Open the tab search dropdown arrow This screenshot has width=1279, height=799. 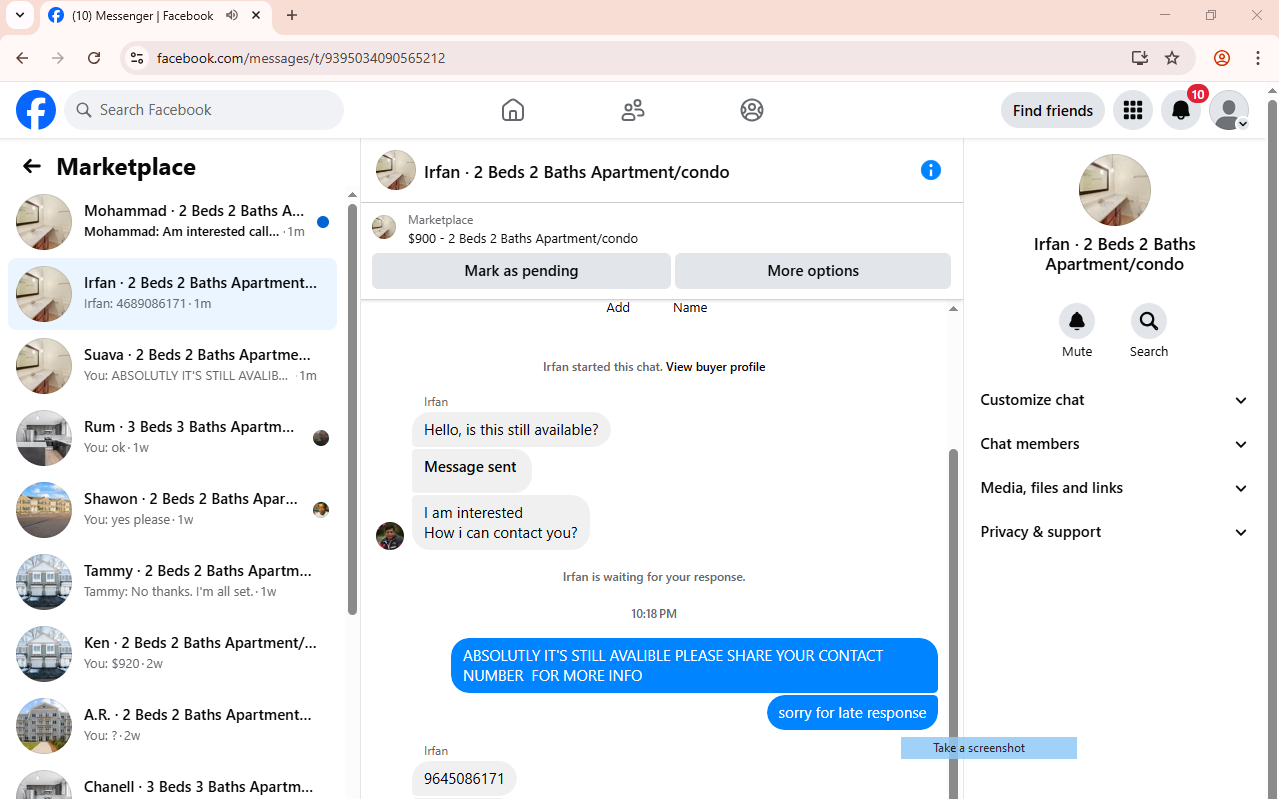[19, 15]
